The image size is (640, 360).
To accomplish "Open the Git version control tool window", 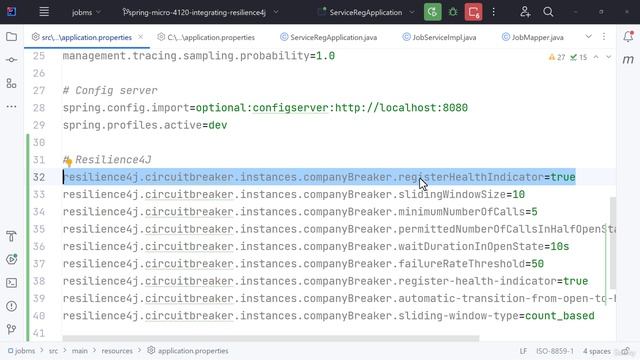I will (11, 329).
